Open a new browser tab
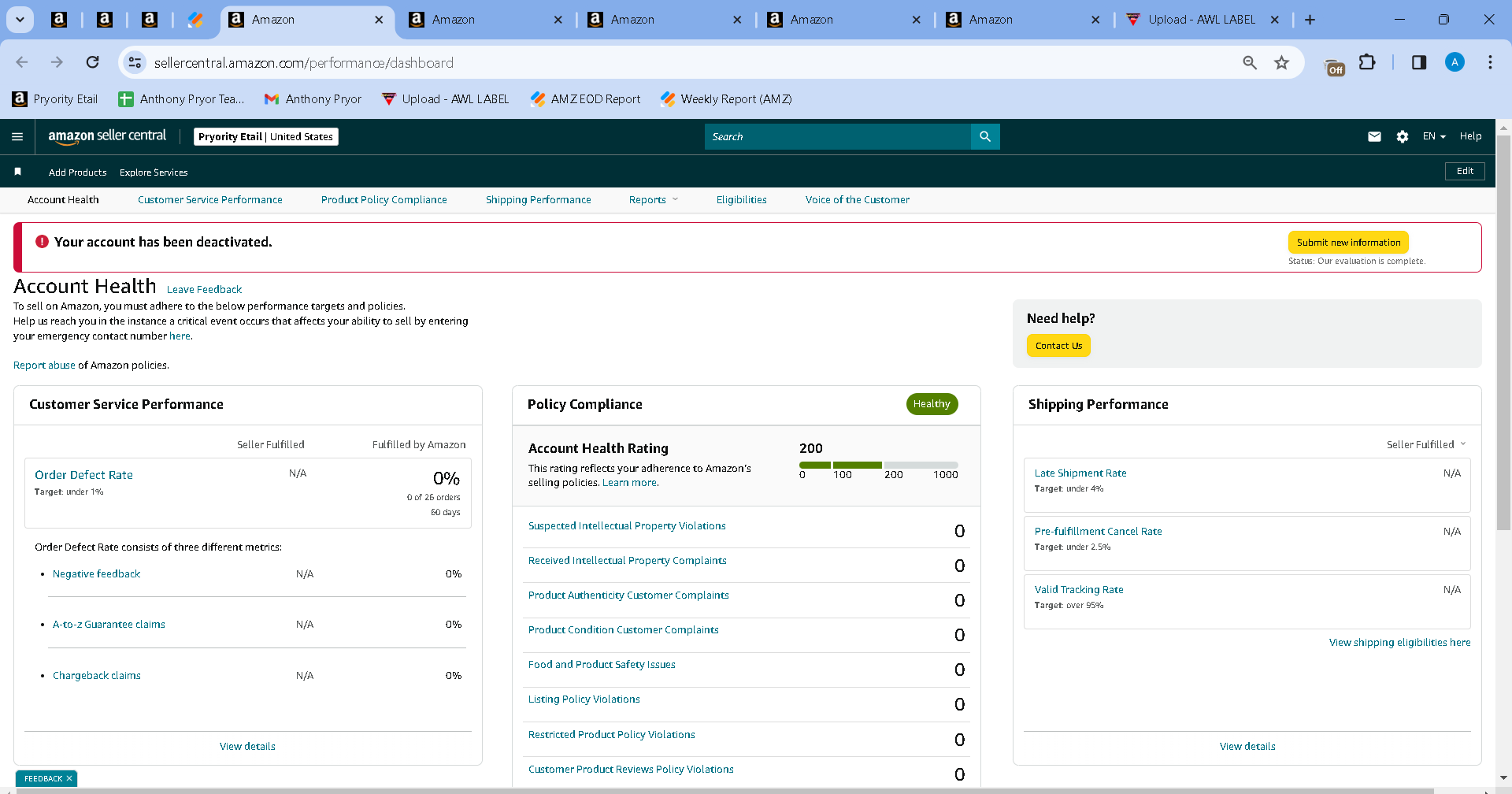Screen dimensions: 1512x794 click(x=1310, y=20)
